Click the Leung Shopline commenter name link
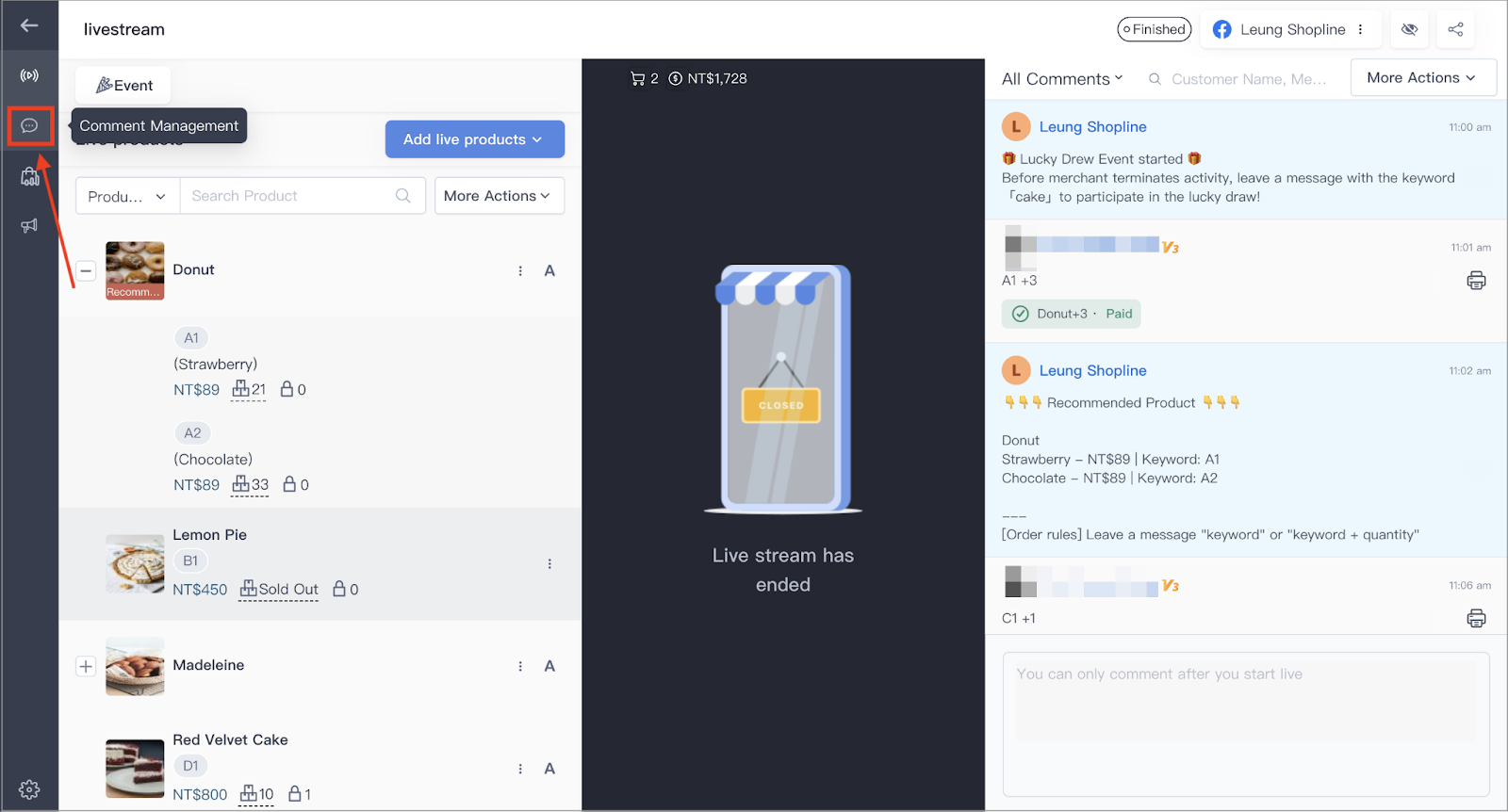This screenshot has height=812, width=1508. point(1092,127)
